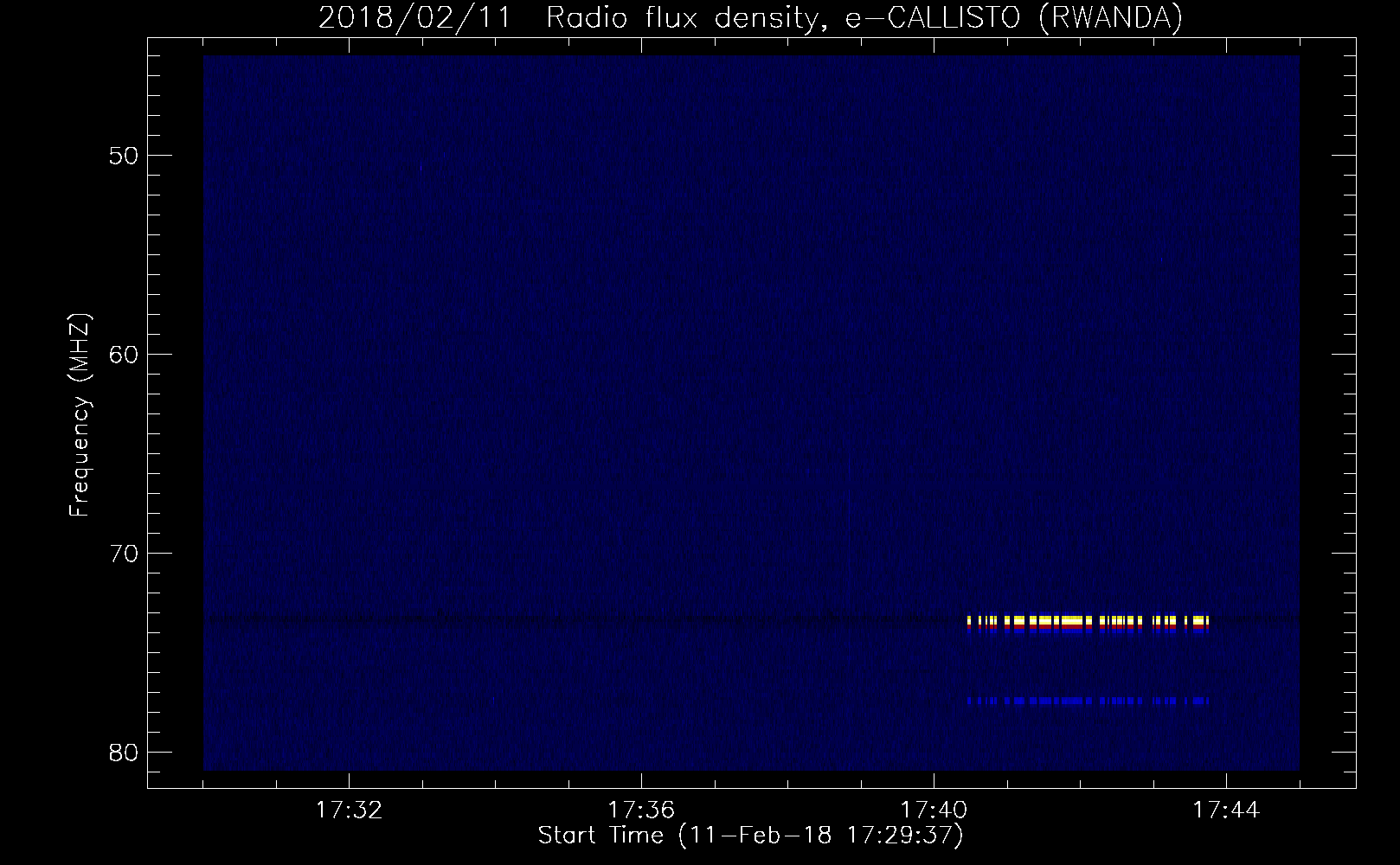Click the bright yellow-red burst near 73 MHz

pos(1088,623)
